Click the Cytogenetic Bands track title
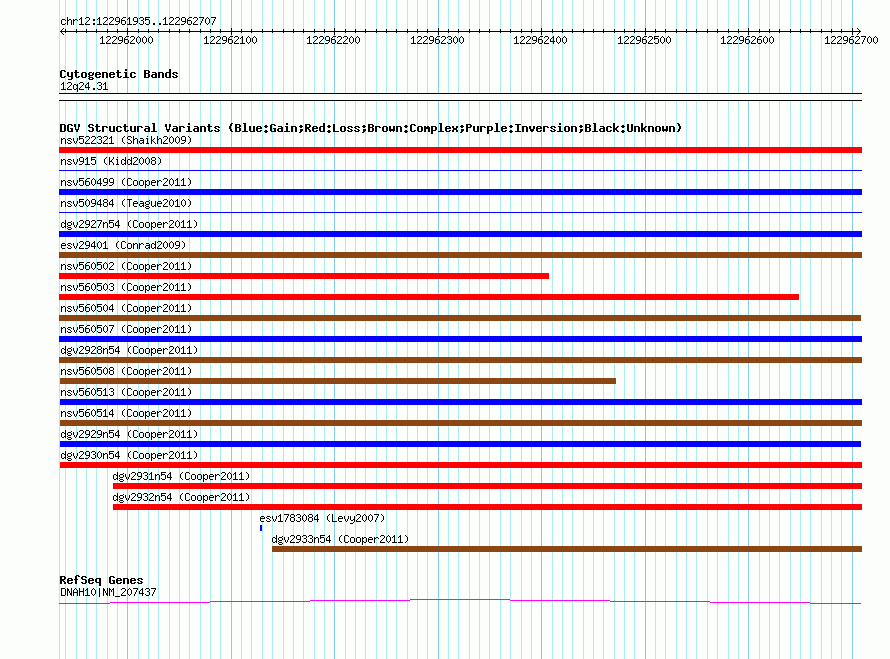This screenshot has height=659, width=890. coord(119,74)
